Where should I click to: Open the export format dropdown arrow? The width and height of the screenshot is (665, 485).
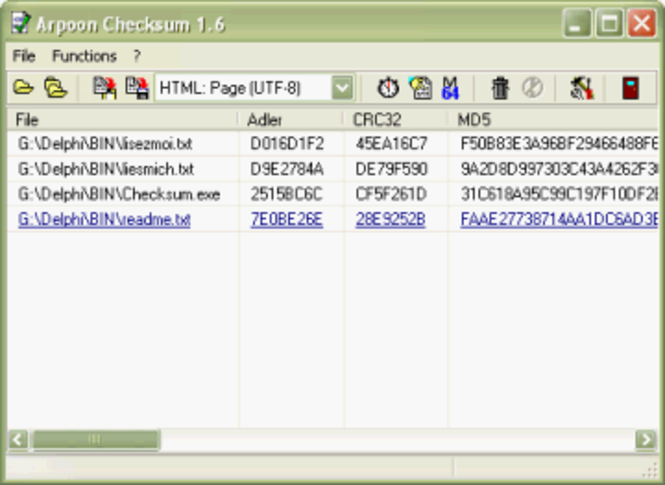pos(342,88)
